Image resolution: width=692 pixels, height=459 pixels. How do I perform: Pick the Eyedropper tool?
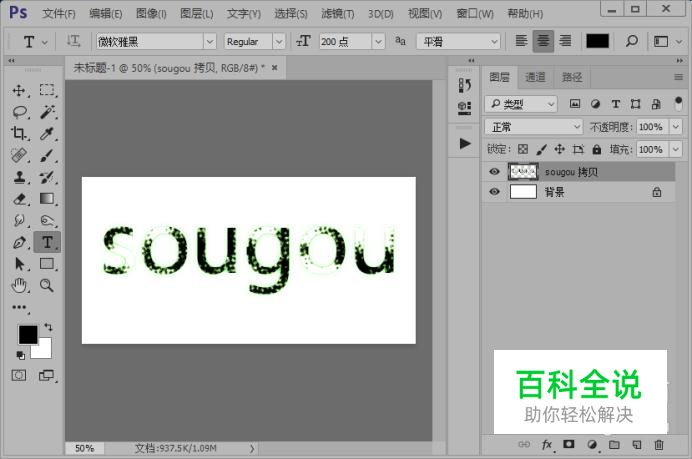coord(47,133)
